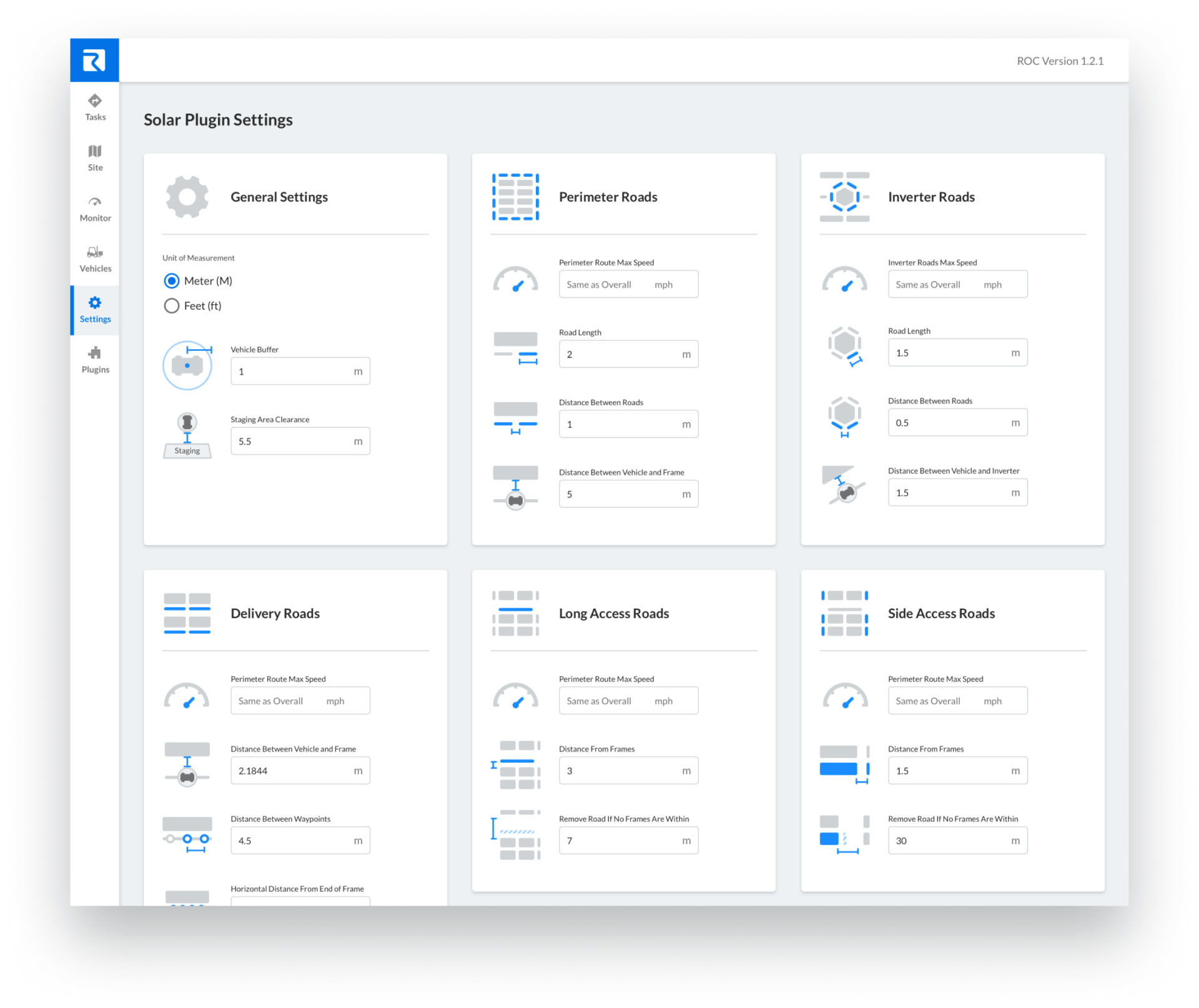The height and width of the screenshot is (1008, 1199).
Task: Click the Inverter Roads header icon
Action: point(844,197)
